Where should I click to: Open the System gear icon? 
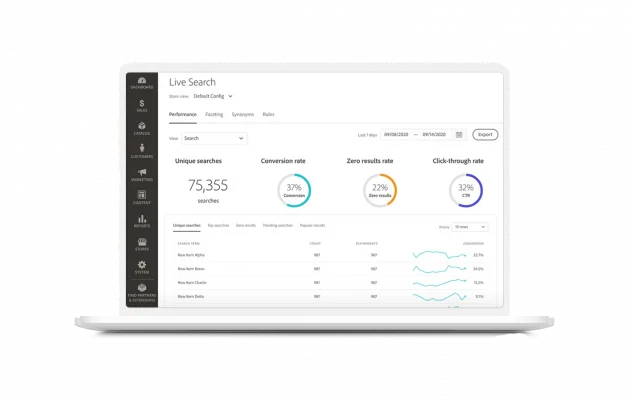point(142,266)
